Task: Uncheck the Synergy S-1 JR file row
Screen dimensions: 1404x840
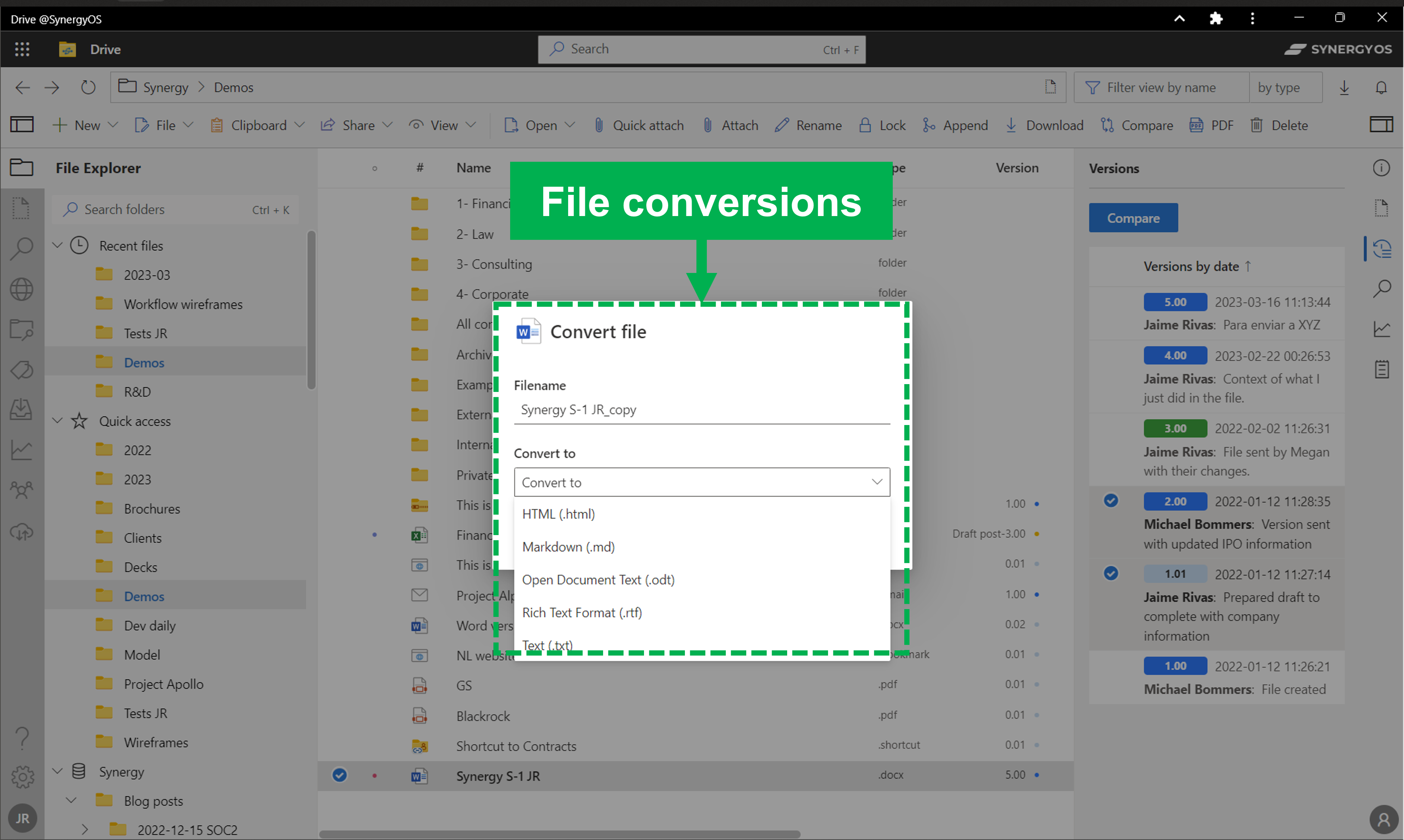Action: [x=339, y=775]
